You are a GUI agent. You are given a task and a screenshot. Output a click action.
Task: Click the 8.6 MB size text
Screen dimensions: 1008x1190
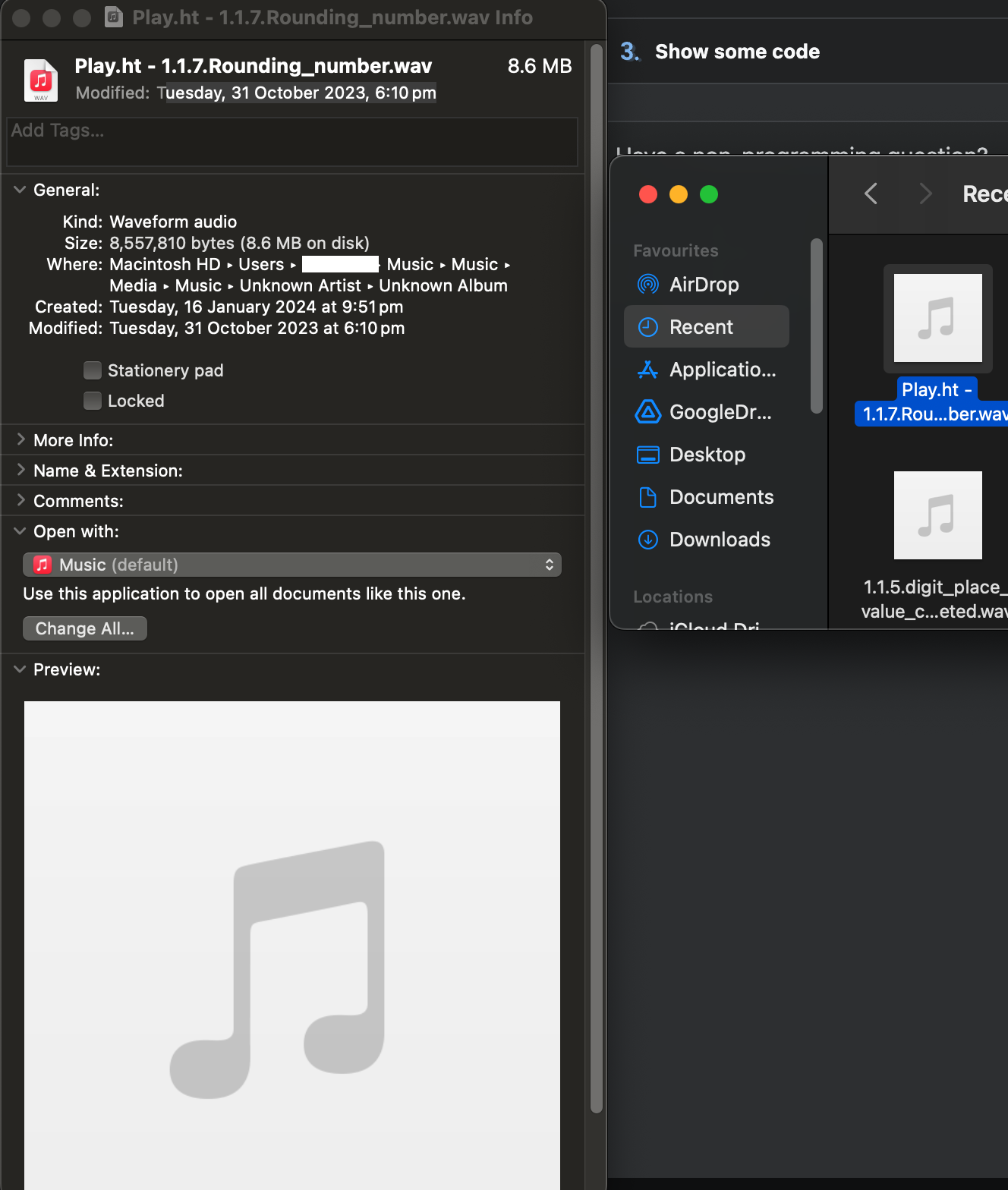pos(540,66)
